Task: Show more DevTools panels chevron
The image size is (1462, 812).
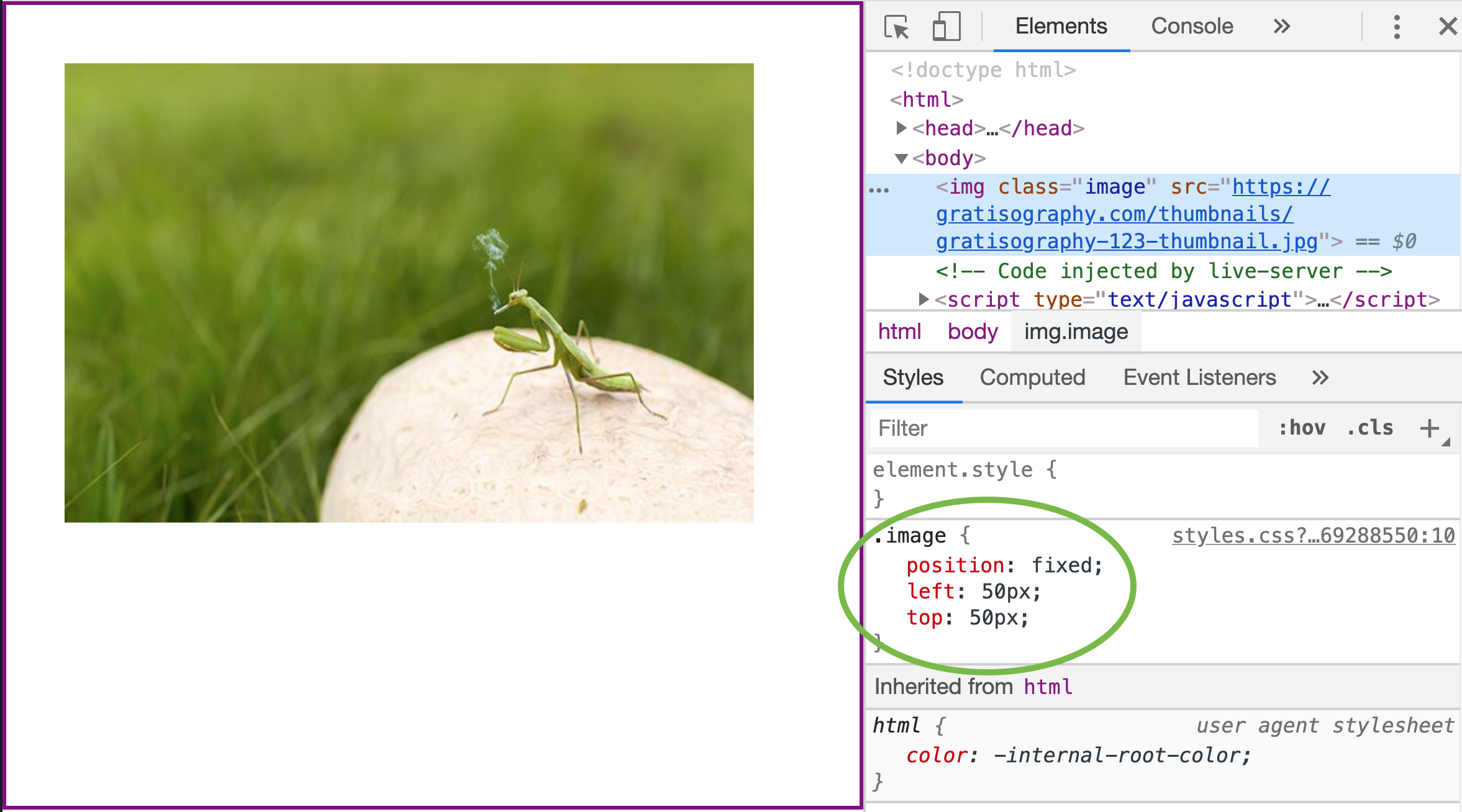Action: click(1281, 27)
